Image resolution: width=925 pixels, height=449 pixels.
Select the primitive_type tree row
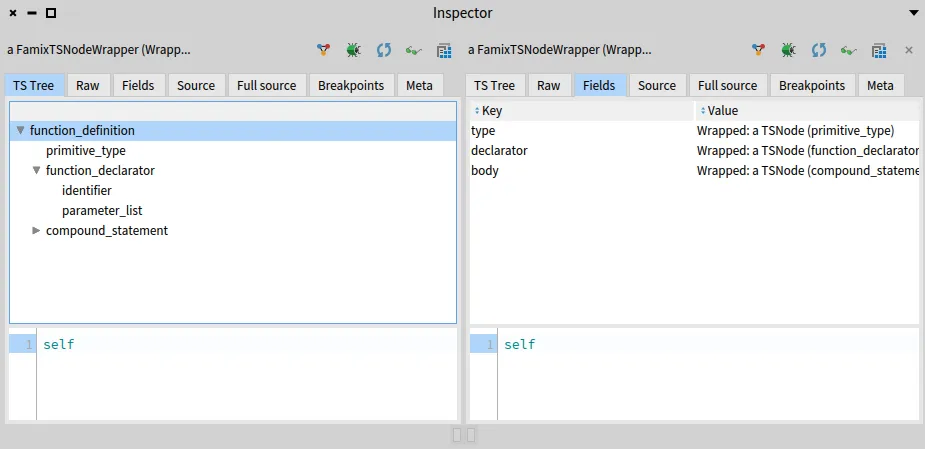pyautogui.click(x=233, y=150)
